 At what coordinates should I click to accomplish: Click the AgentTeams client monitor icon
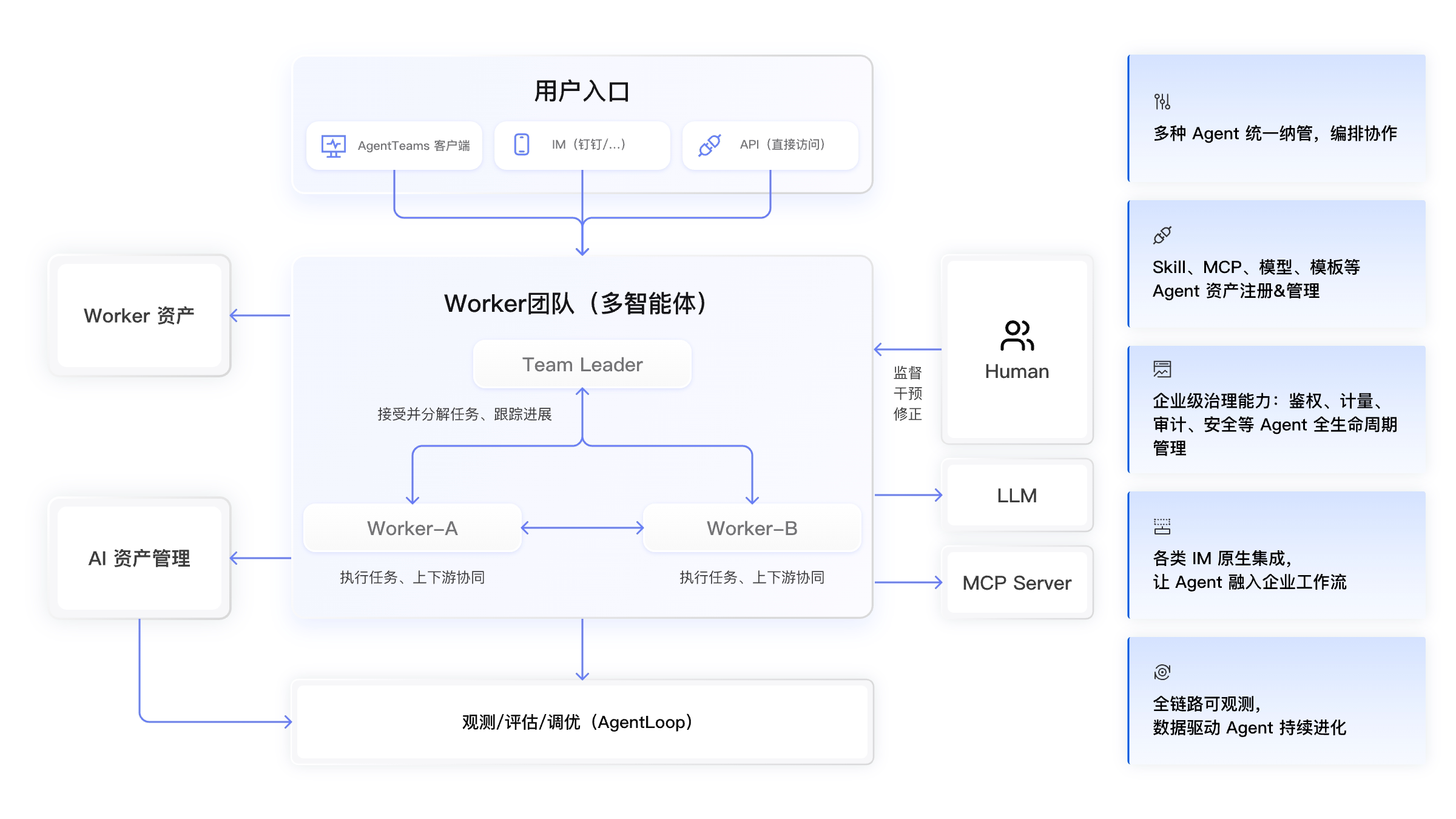click(x=333, y=146)
